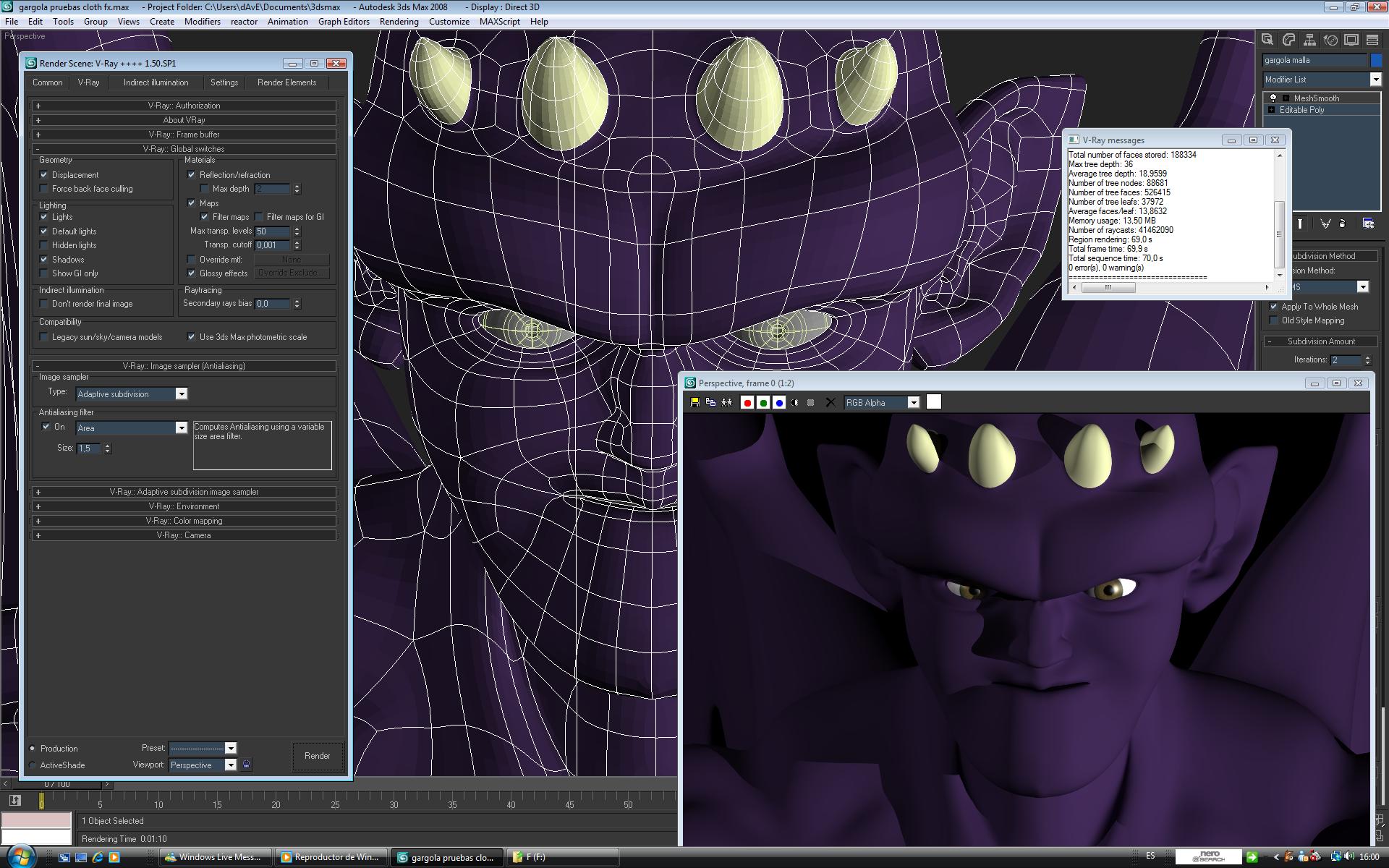
Task: Switch to Indirect illumination tab
Action: [156, 82]
